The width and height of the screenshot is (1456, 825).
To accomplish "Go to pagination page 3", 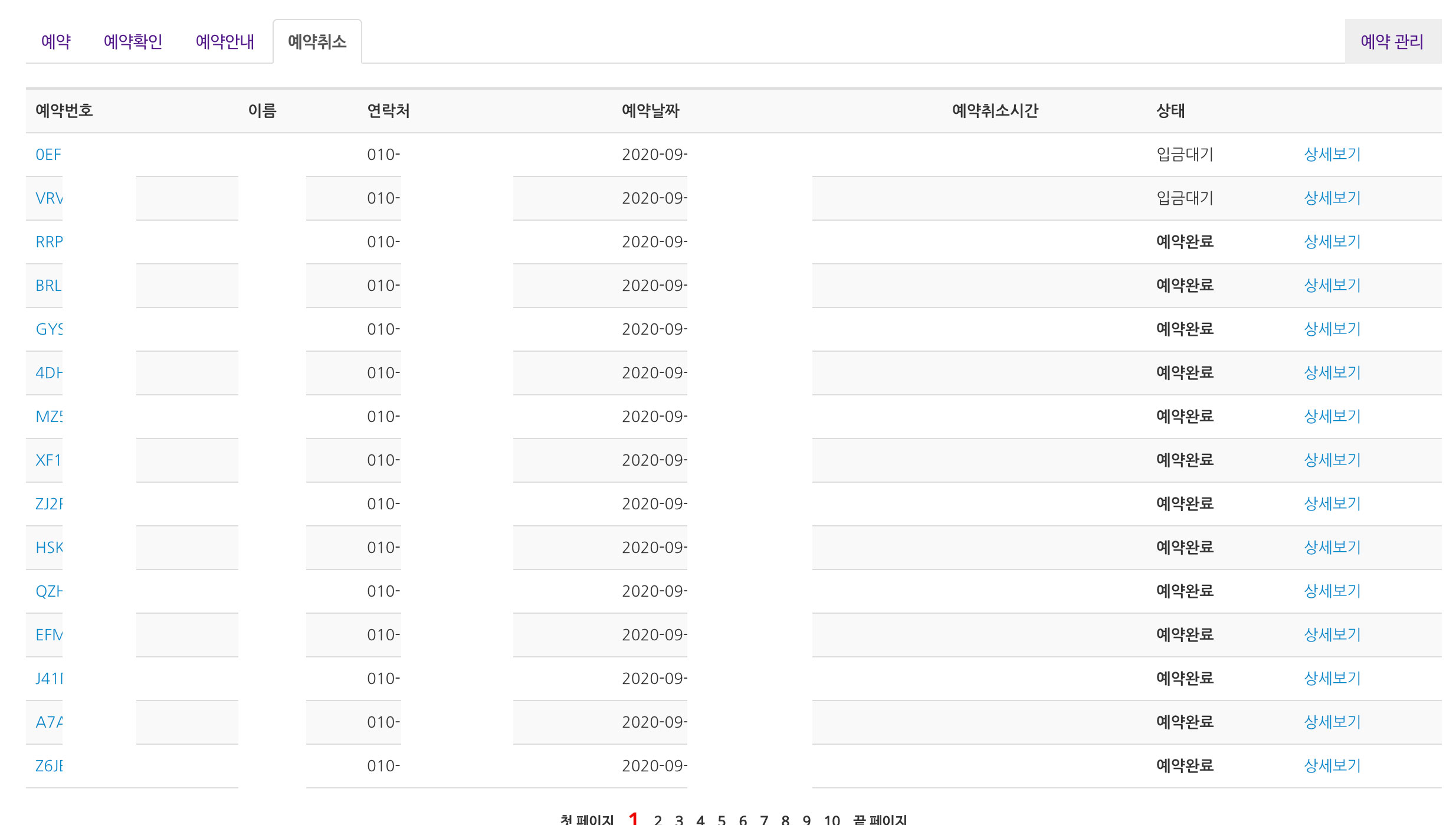I will [679, 820].
